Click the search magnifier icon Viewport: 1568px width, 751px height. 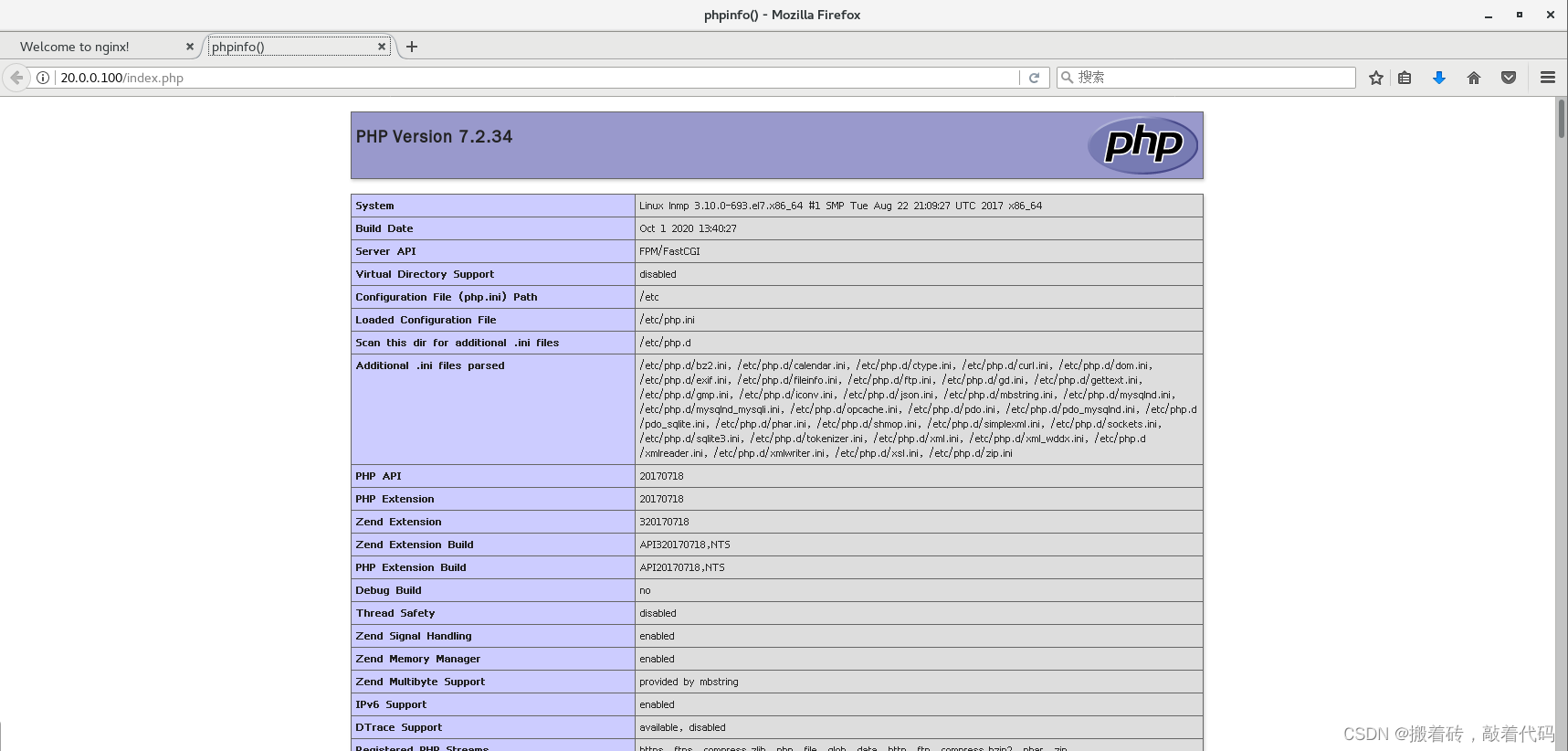pyautogui.click(x=1067, y=78)
